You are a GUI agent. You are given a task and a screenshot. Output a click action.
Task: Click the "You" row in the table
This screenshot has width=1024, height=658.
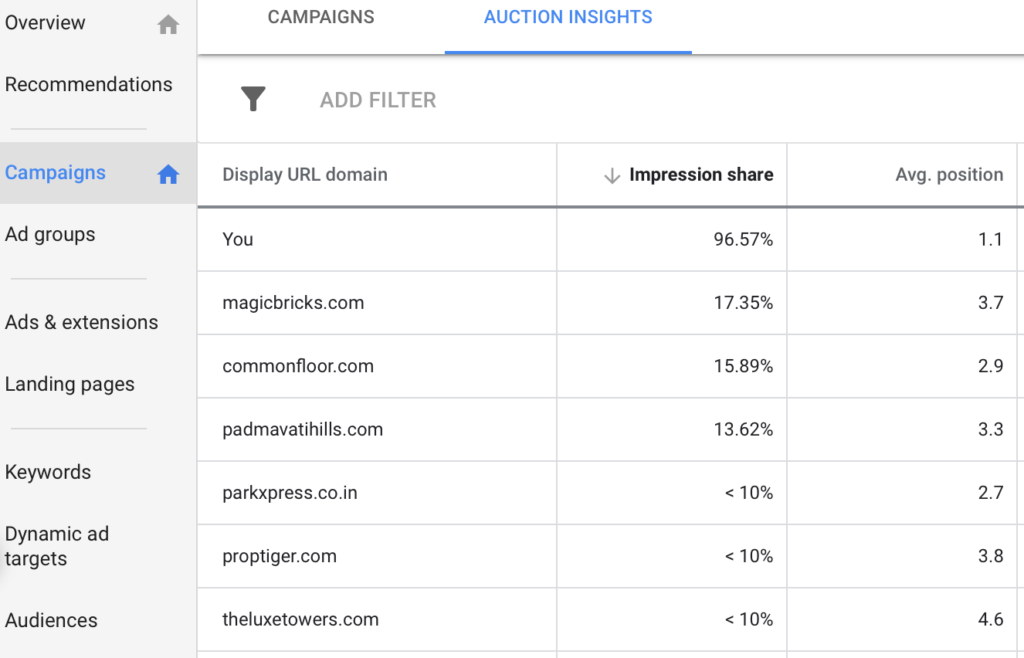point(238,239)
